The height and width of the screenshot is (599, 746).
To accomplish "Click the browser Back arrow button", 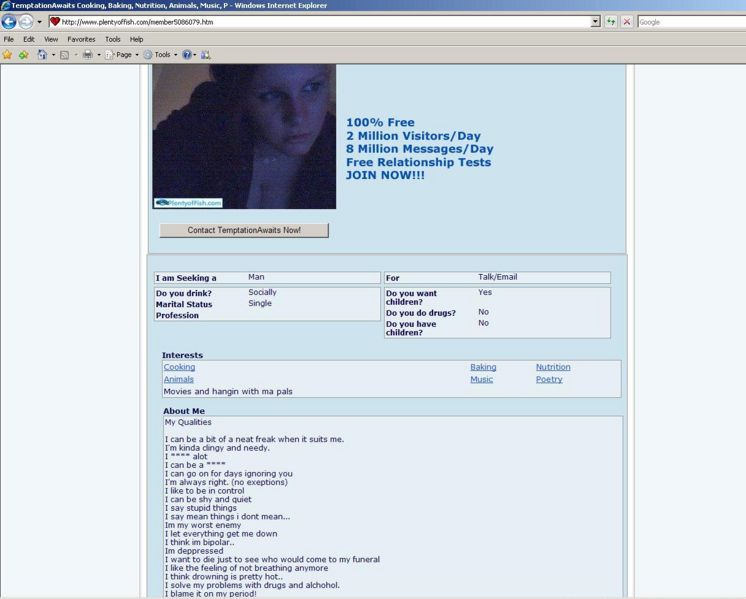I will (x=10, y=21).
